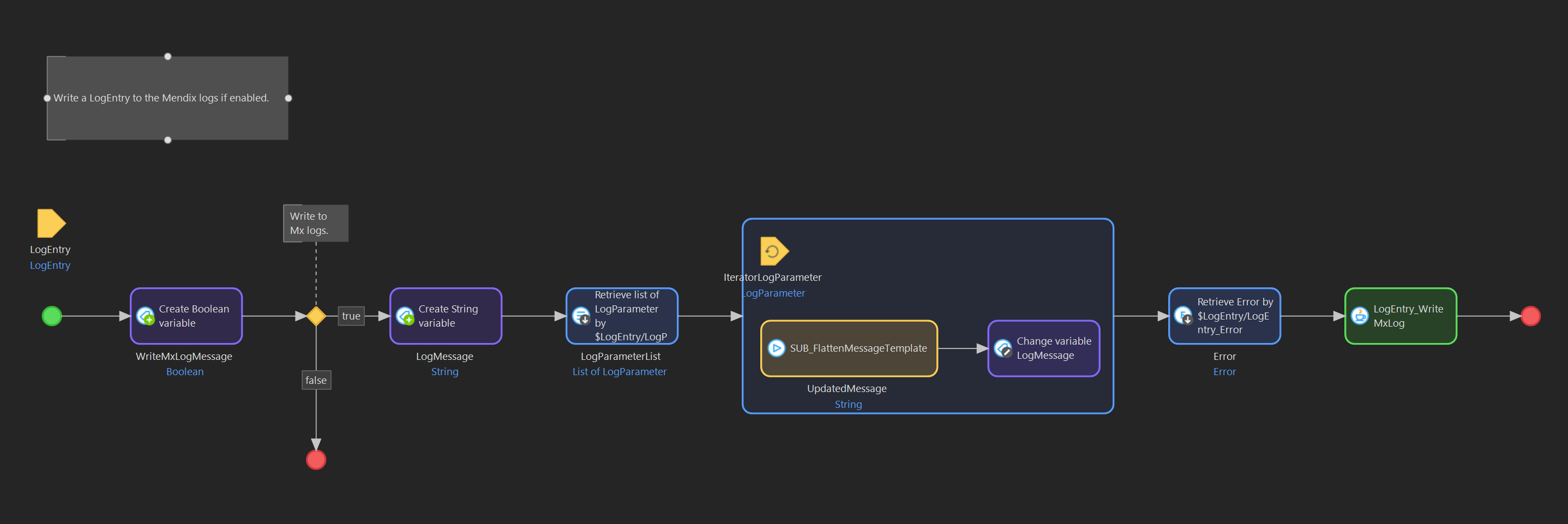The height and width of the screenshot is (524, 1568).
Task: Click the Retrieve list of LogParameter icon
Action: [580, 316]
